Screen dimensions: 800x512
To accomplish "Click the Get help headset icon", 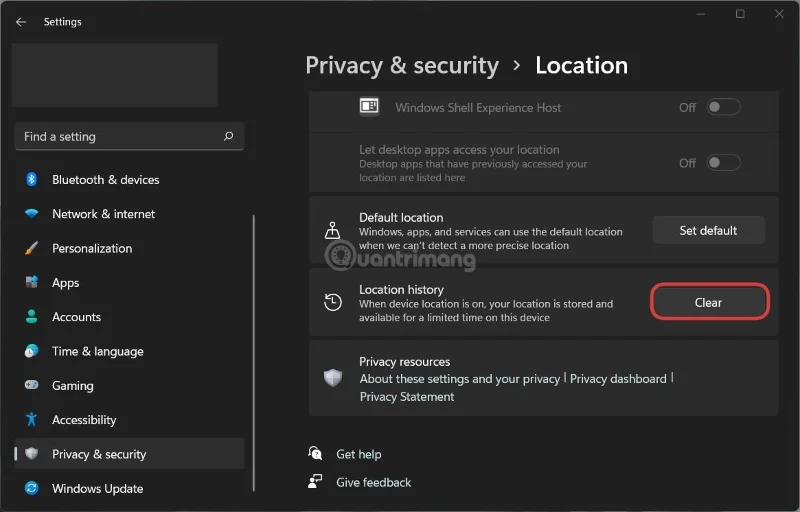I will tap(315, 453).
